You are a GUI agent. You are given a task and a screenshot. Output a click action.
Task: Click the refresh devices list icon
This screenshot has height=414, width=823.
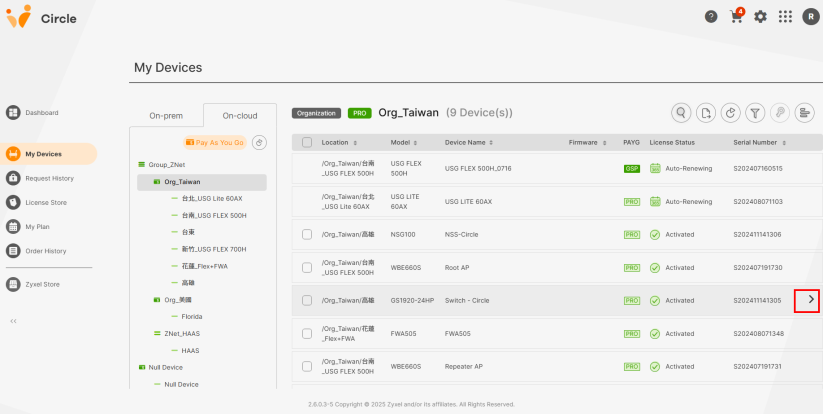(x=730, y=113)
